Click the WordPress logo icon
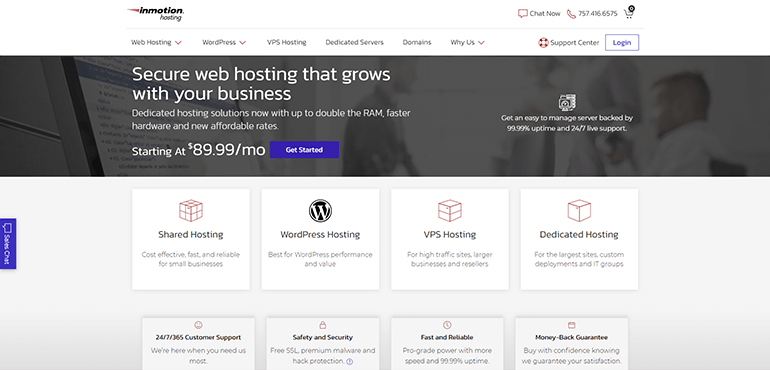This screenshot has width=770, height=370. pos(320,210)
